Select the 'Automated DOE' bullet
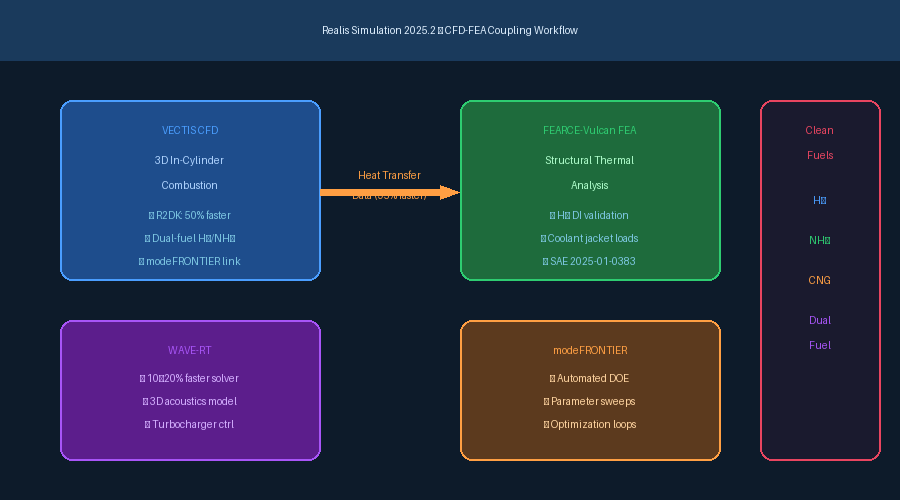This screenshot has height=500, width=900. [589, 378]
